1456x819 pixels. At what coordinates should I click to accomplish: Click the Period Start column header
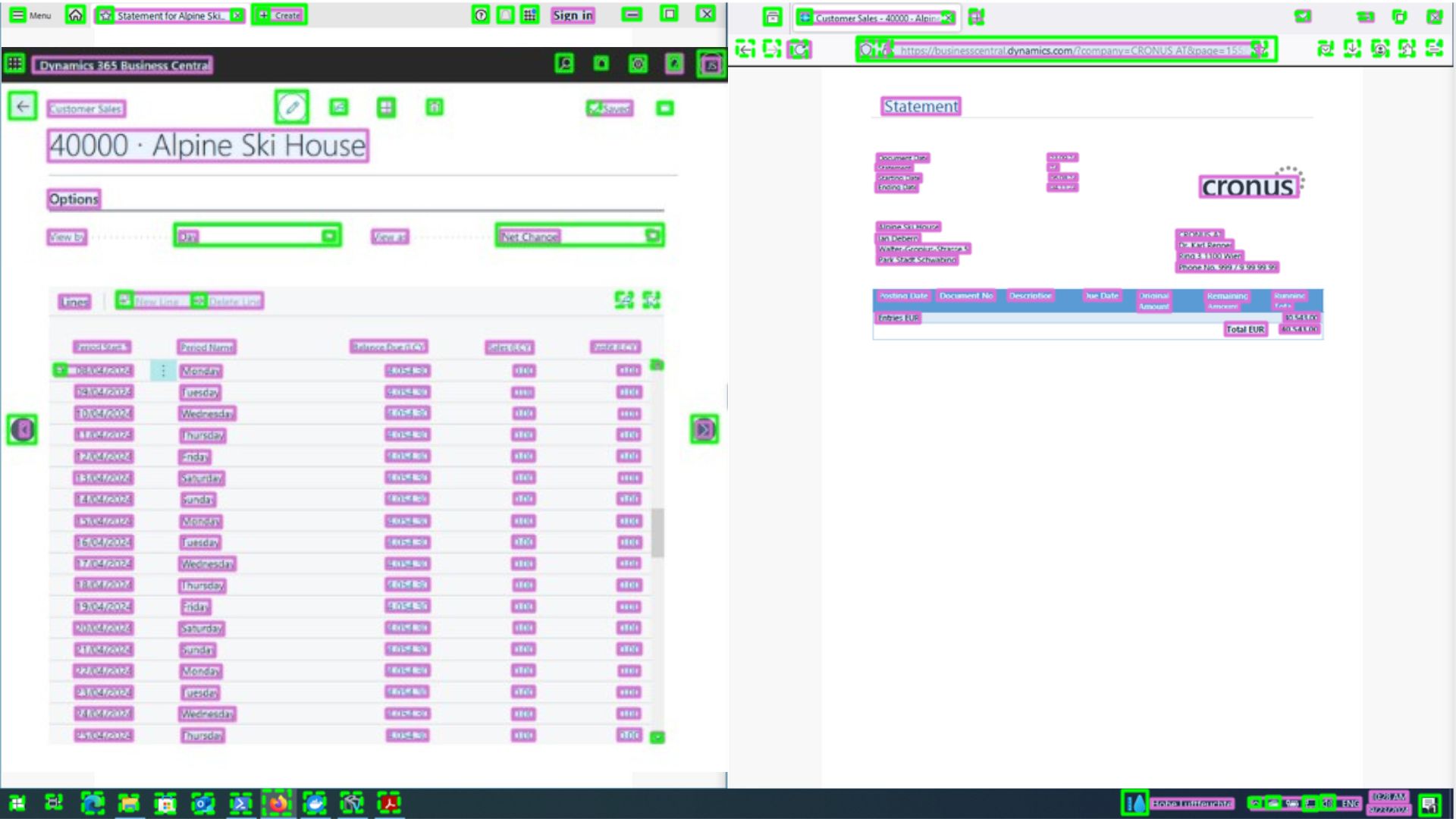point(102,347)
